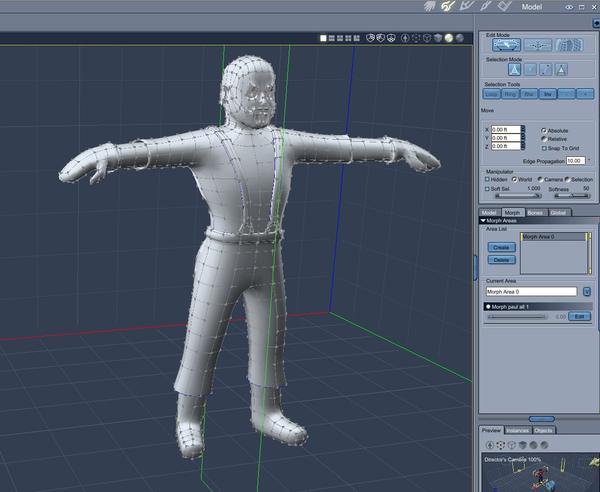Tick the Hidden manipulator checkbox

pyautogui.click(x=488, y=179)
